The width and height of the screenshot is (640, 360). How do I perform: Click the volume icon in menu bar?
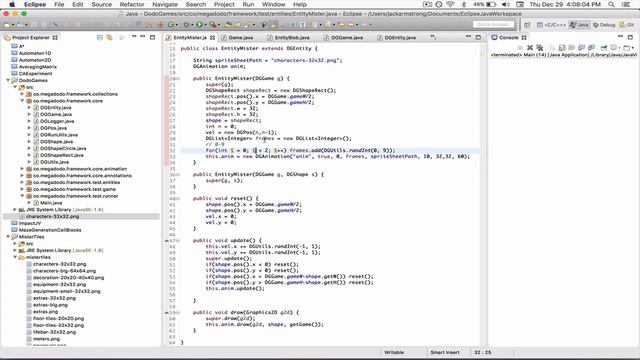pos(505,4)
